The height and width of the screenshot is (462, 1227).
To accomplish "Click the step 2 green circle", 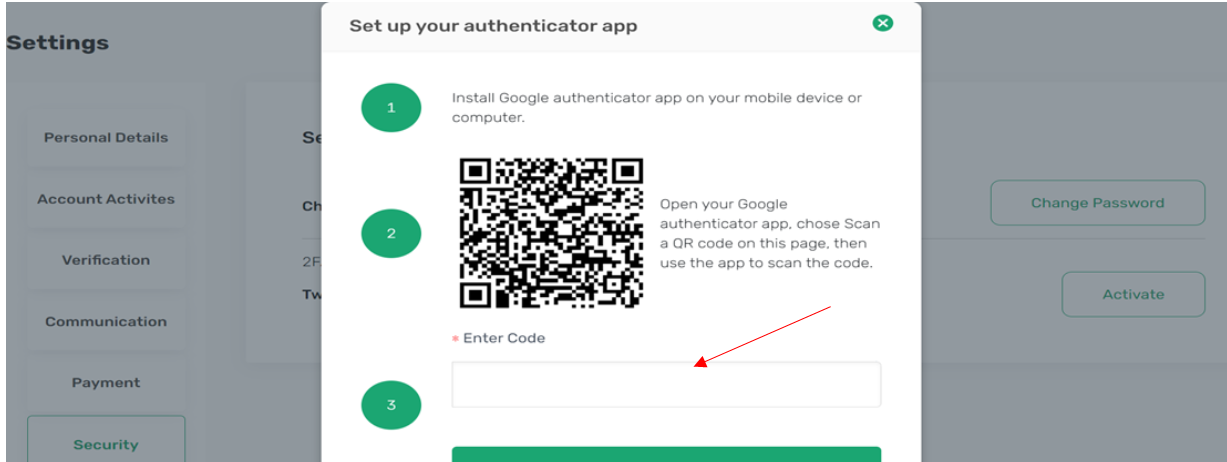I will 391,234.
